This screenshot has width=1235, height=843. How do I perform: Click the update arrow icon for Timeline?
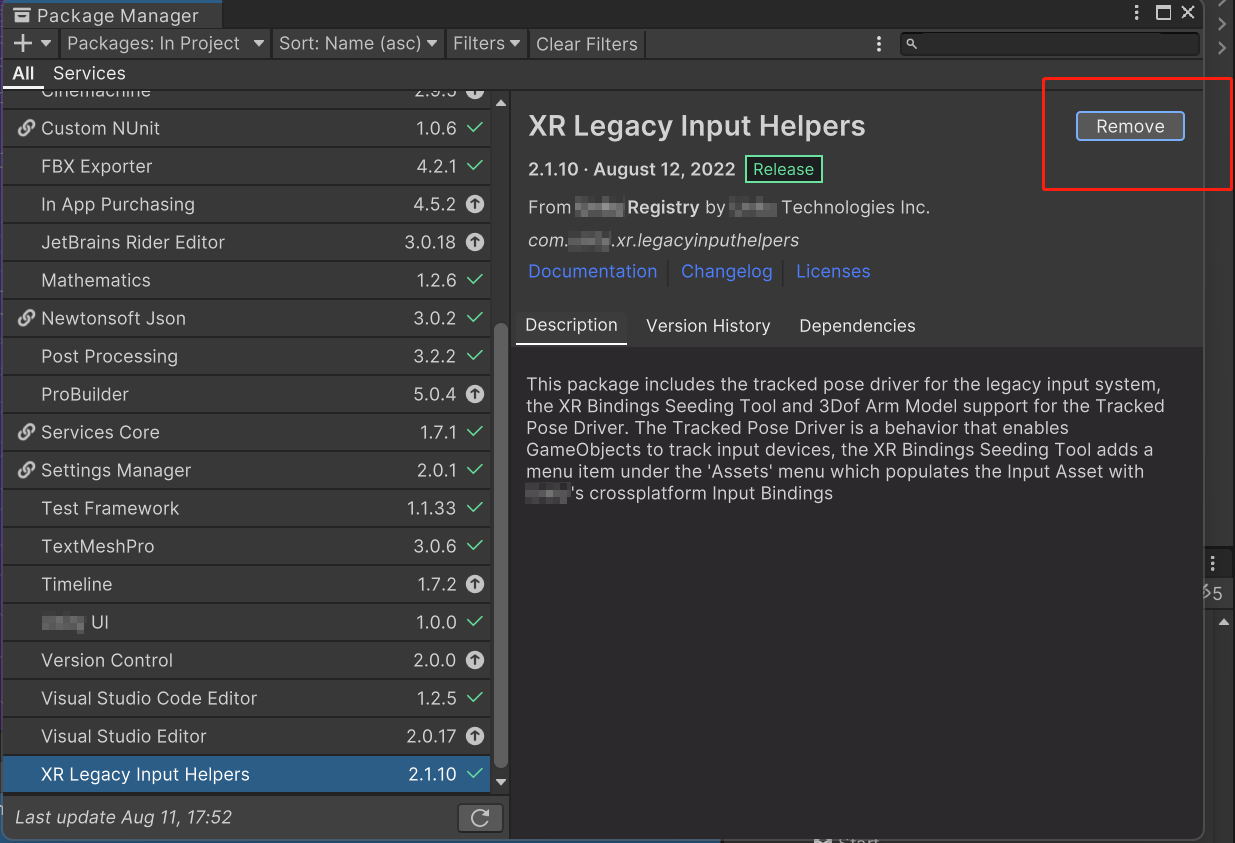(x=475, y=584)
